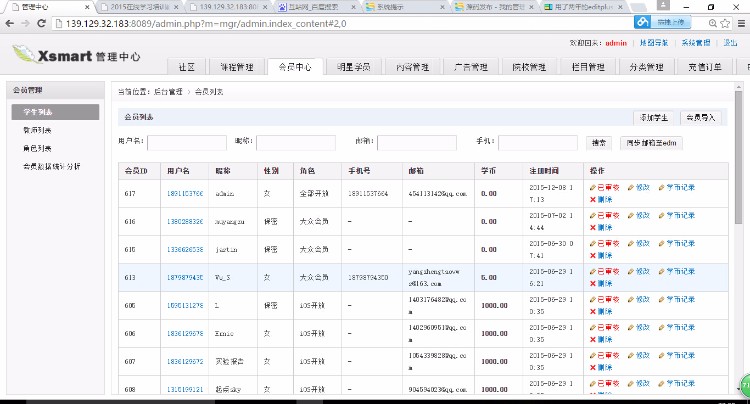
Task: Click the 学币记录 link in row 613
Action: click(x=680, y=272)
